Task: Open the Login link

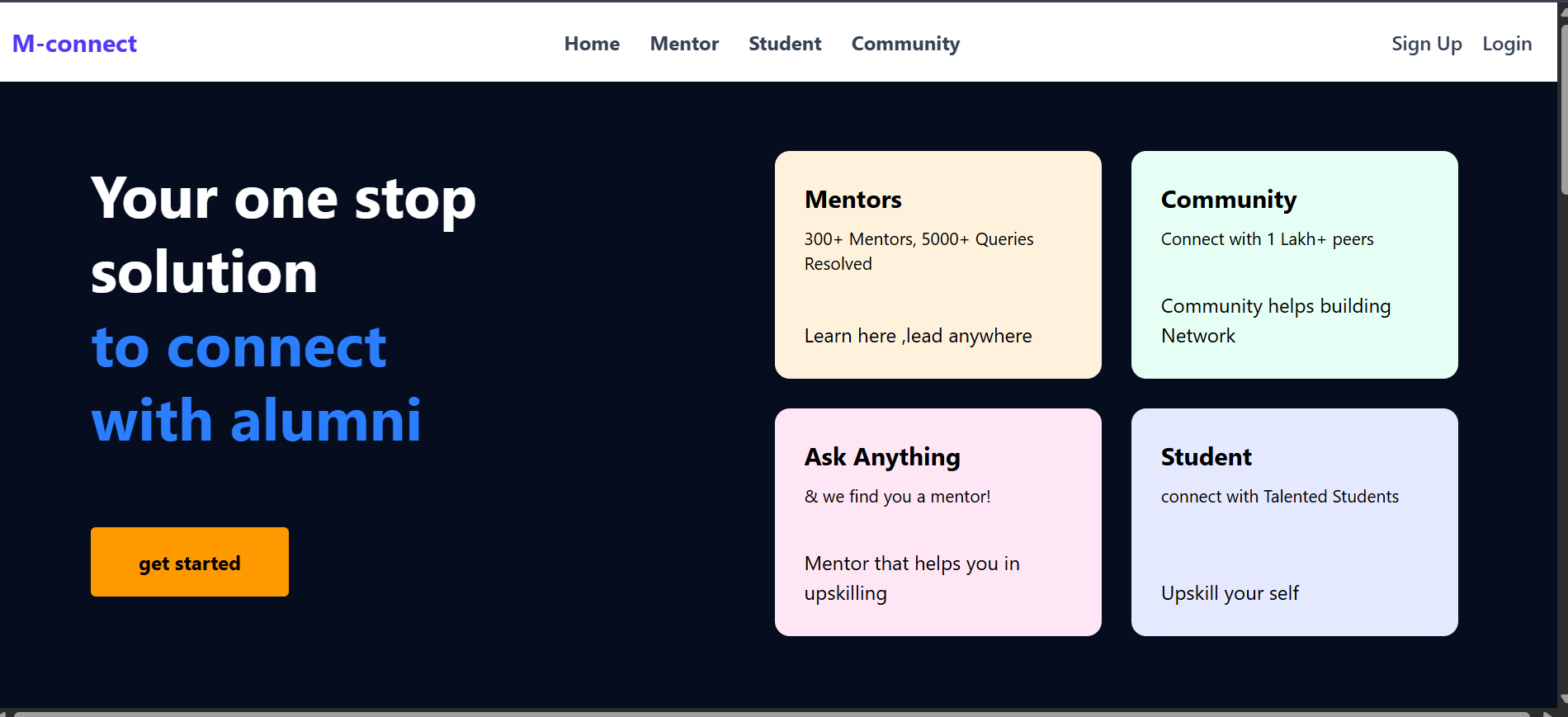Action: 1507,44
